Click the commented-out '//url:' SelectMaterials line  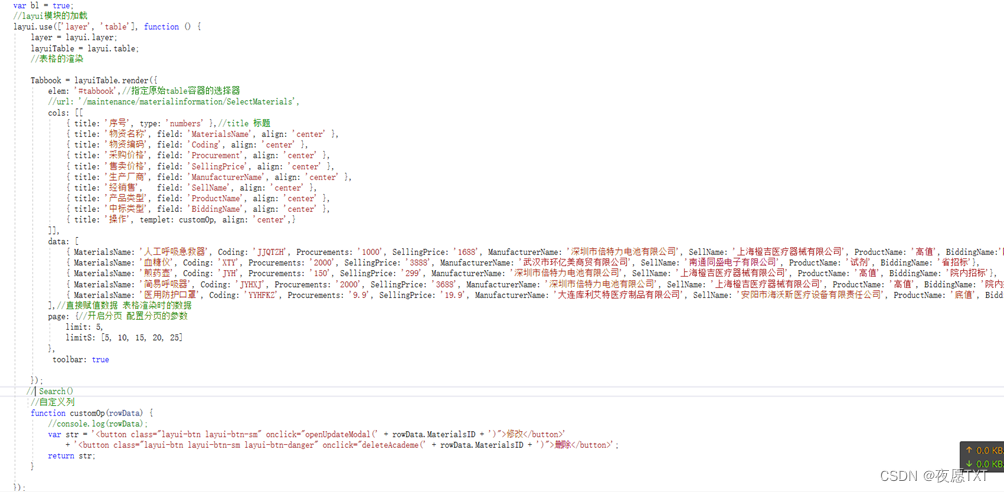[174, 102]
